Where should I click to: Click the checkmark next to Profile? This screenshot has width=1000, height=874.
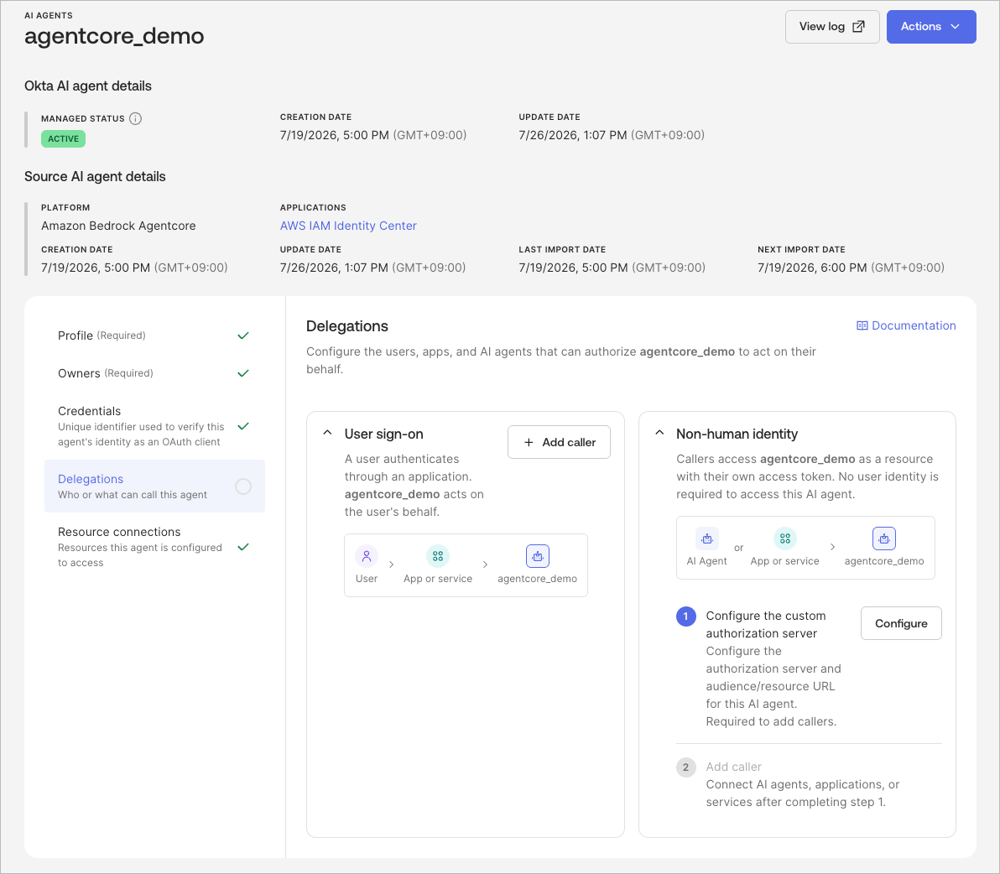pyautogui.click(x=243, y=336)
